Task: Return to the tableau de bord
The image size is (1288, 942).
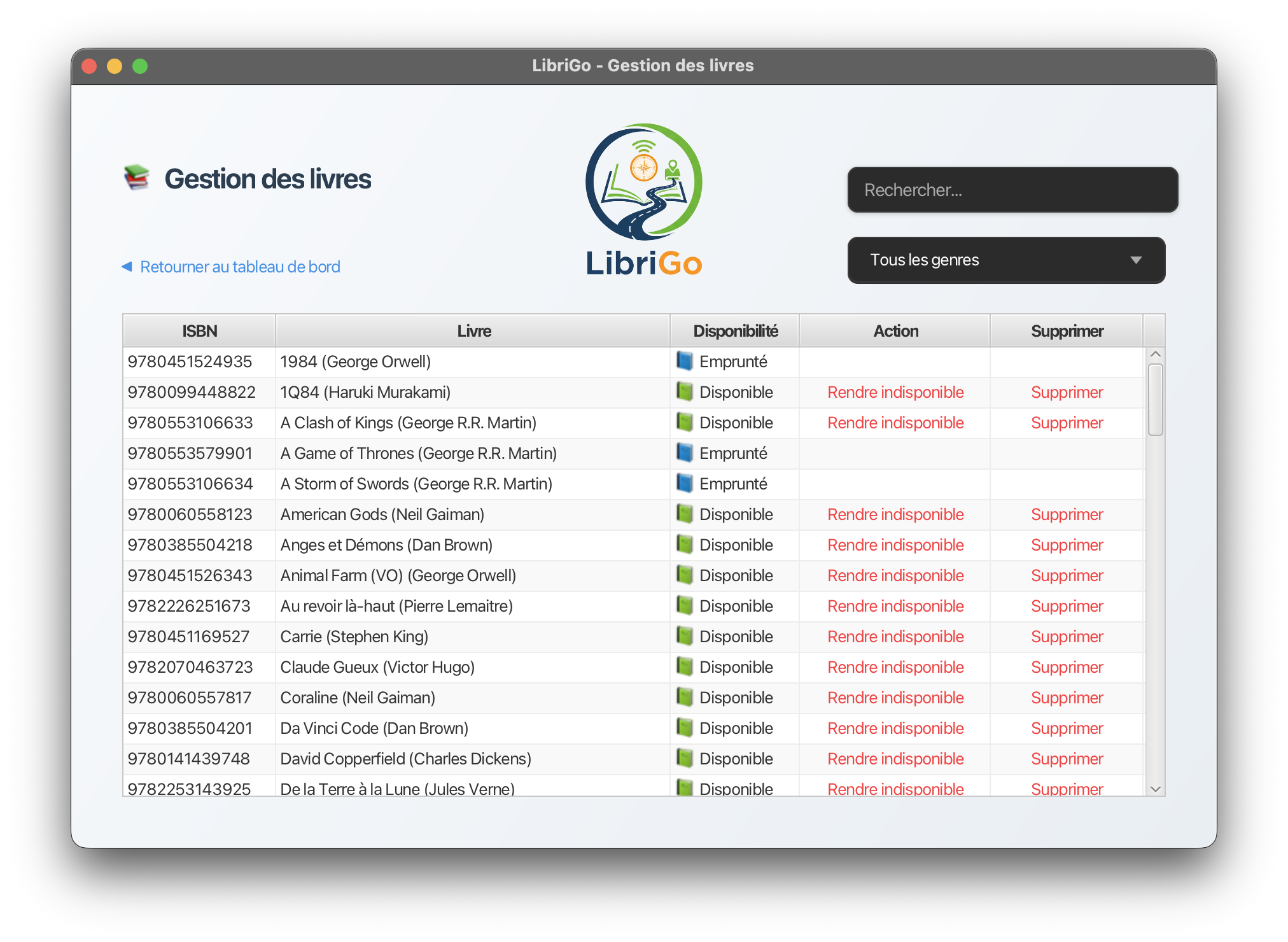Action: click(239, 267)
